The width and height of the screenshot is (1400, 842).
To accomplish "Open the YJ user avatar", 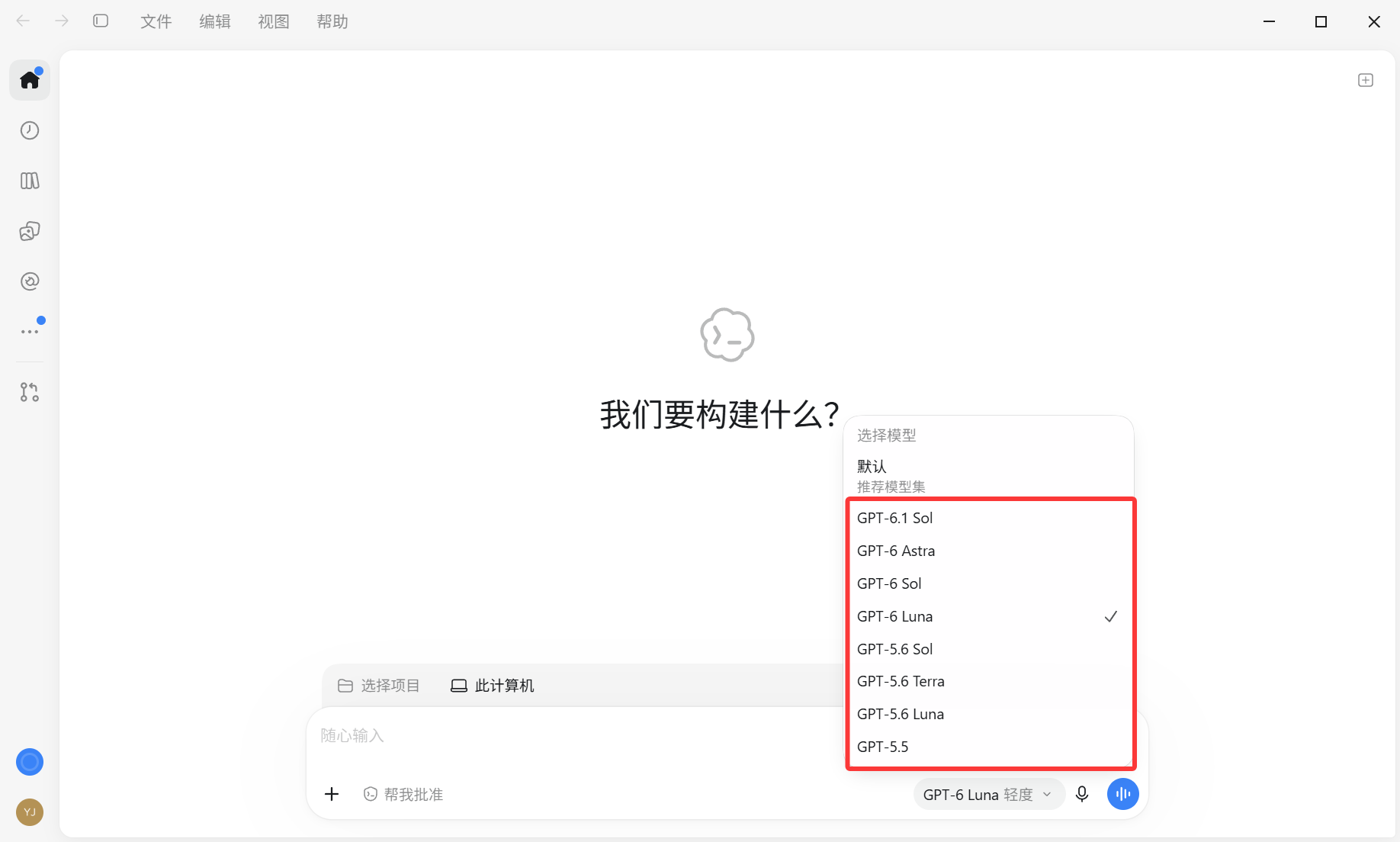I will click(x=30, y=812).
